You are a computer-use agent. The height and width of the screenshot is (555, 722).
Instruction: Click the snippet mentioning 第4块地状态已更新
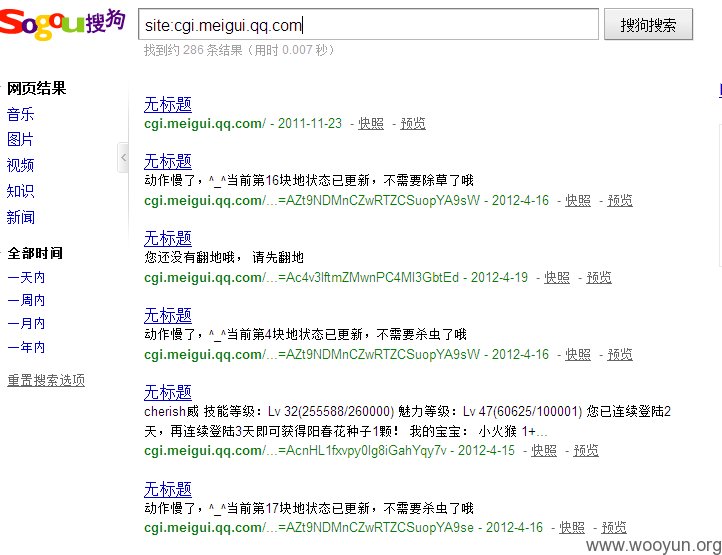[305, 334]
